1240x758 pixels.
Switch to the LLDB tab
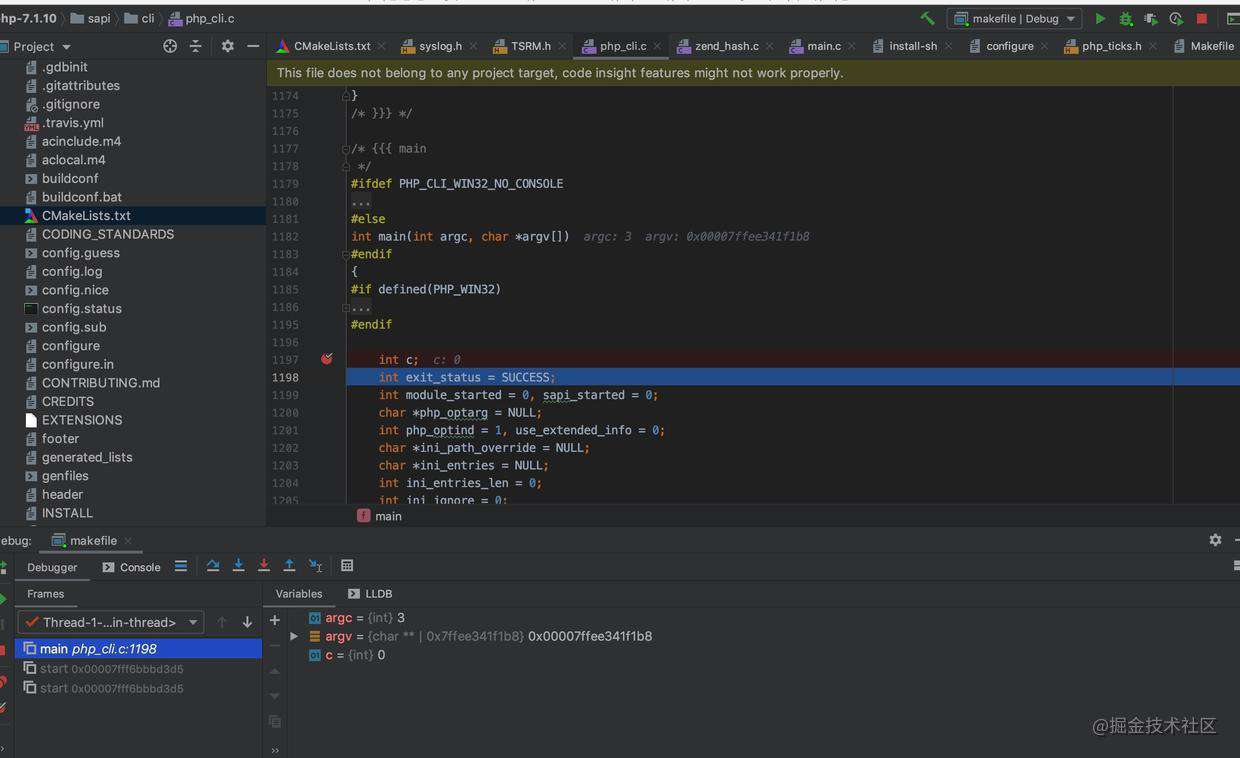pyautogui.click(x=371, y=594)
